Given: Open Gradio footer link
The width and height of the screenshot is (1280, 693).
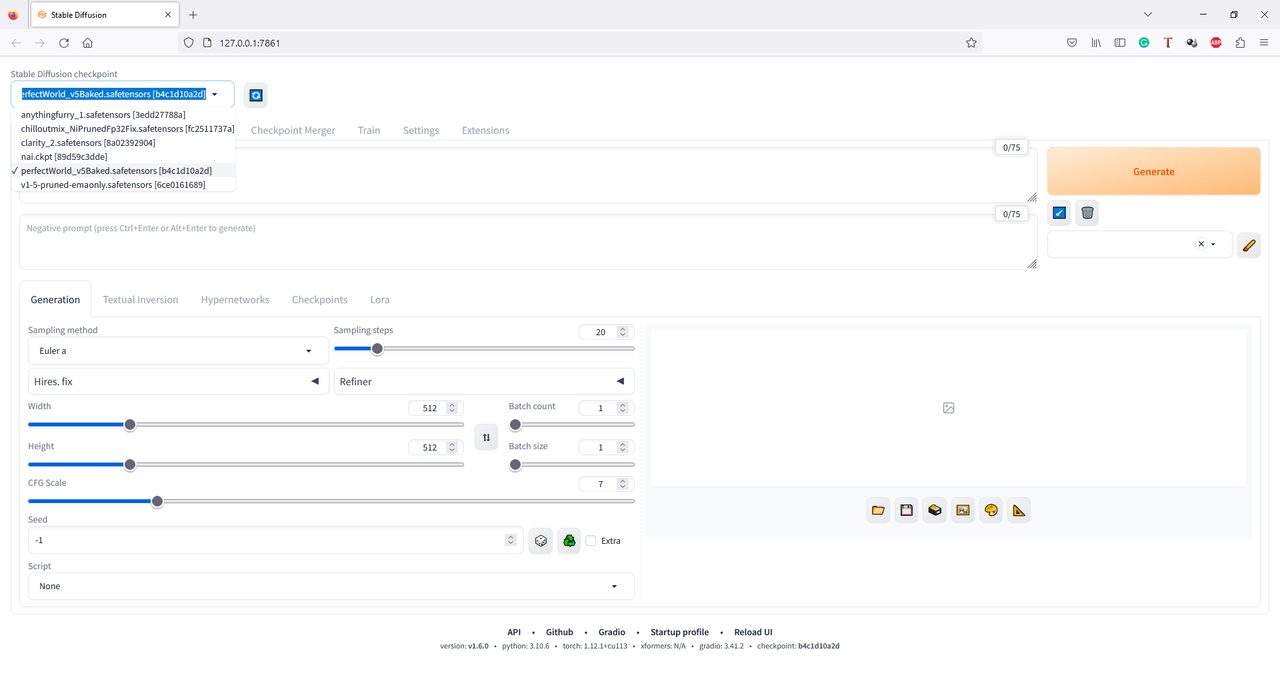Looking at the screenshot, I should (x=612, y=632).
